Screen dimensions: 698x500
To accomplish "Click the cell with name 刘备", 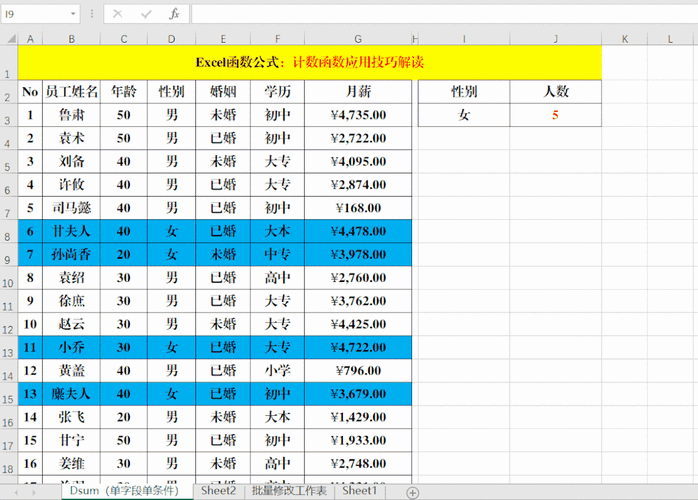I will [72, 161].
